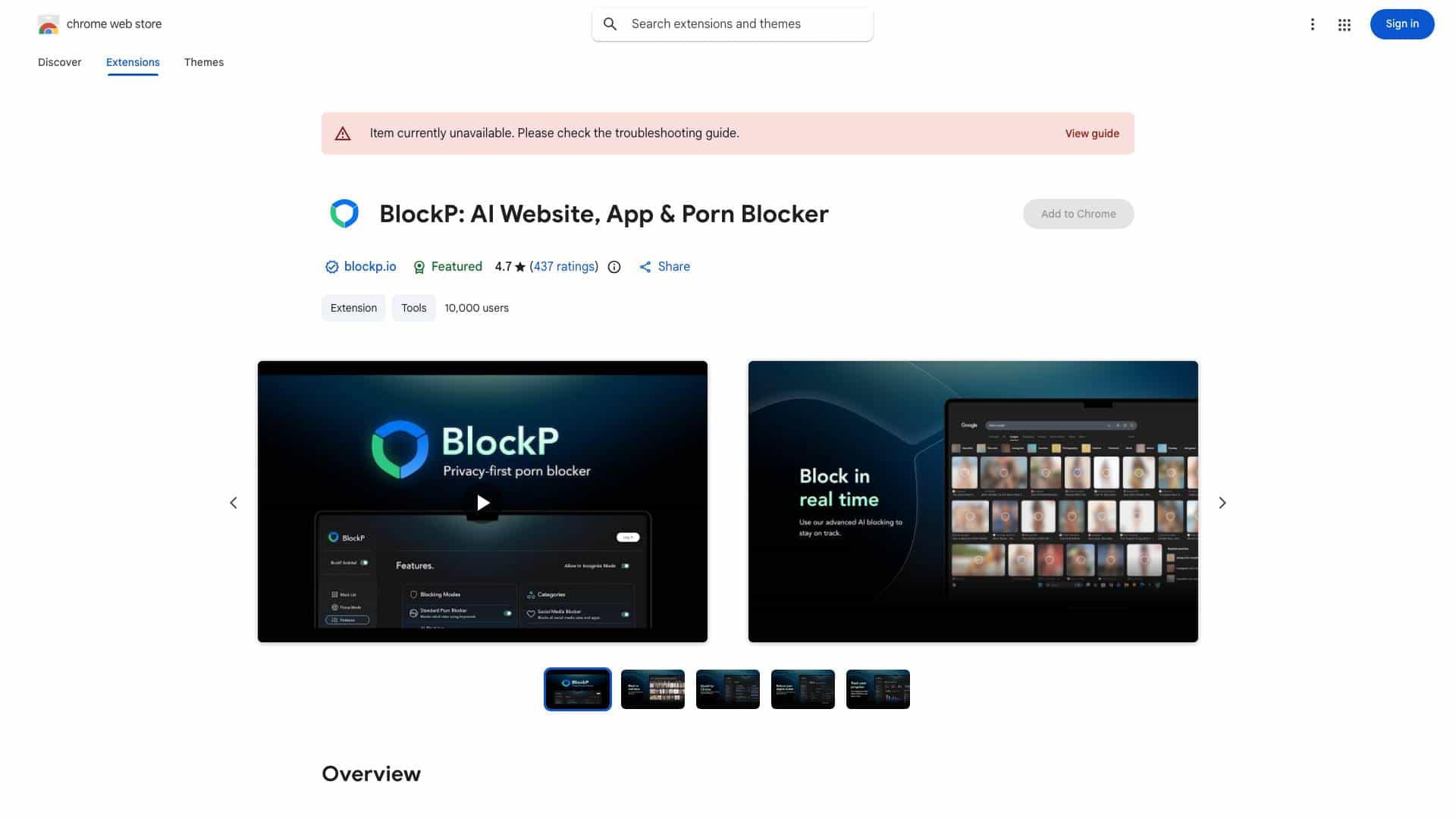Screen dimensions: 1456x819
Task: Select the second screenshot thumbnail
Action: (652, 689)
